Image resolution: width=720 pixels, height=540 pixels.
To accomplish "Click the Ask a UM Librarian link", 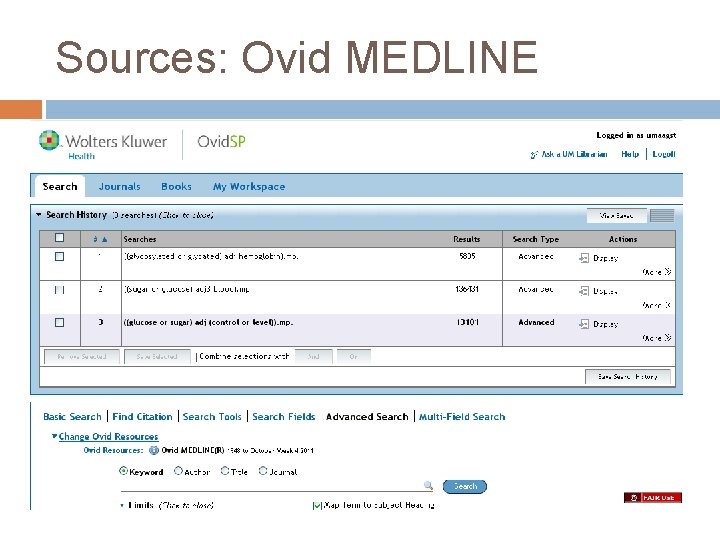I will [574, 154].
